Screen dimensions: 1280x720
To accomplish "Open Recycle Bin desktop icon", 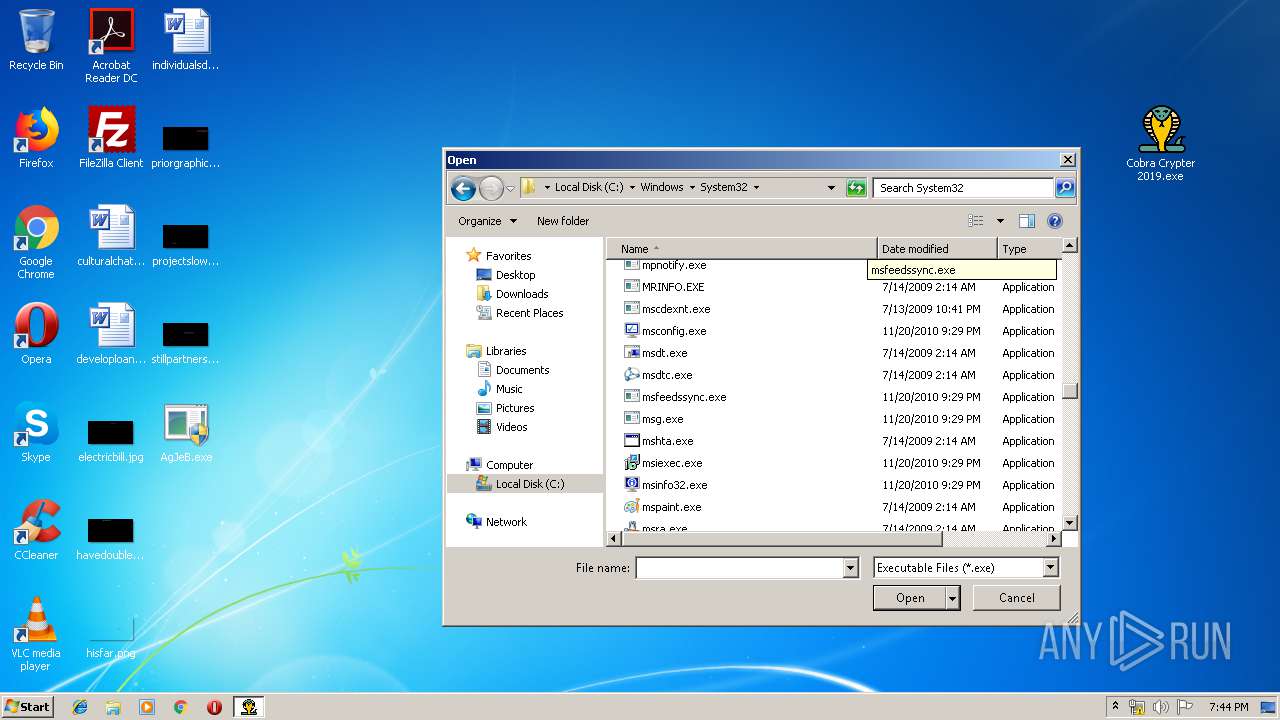I will click(36, 40).
